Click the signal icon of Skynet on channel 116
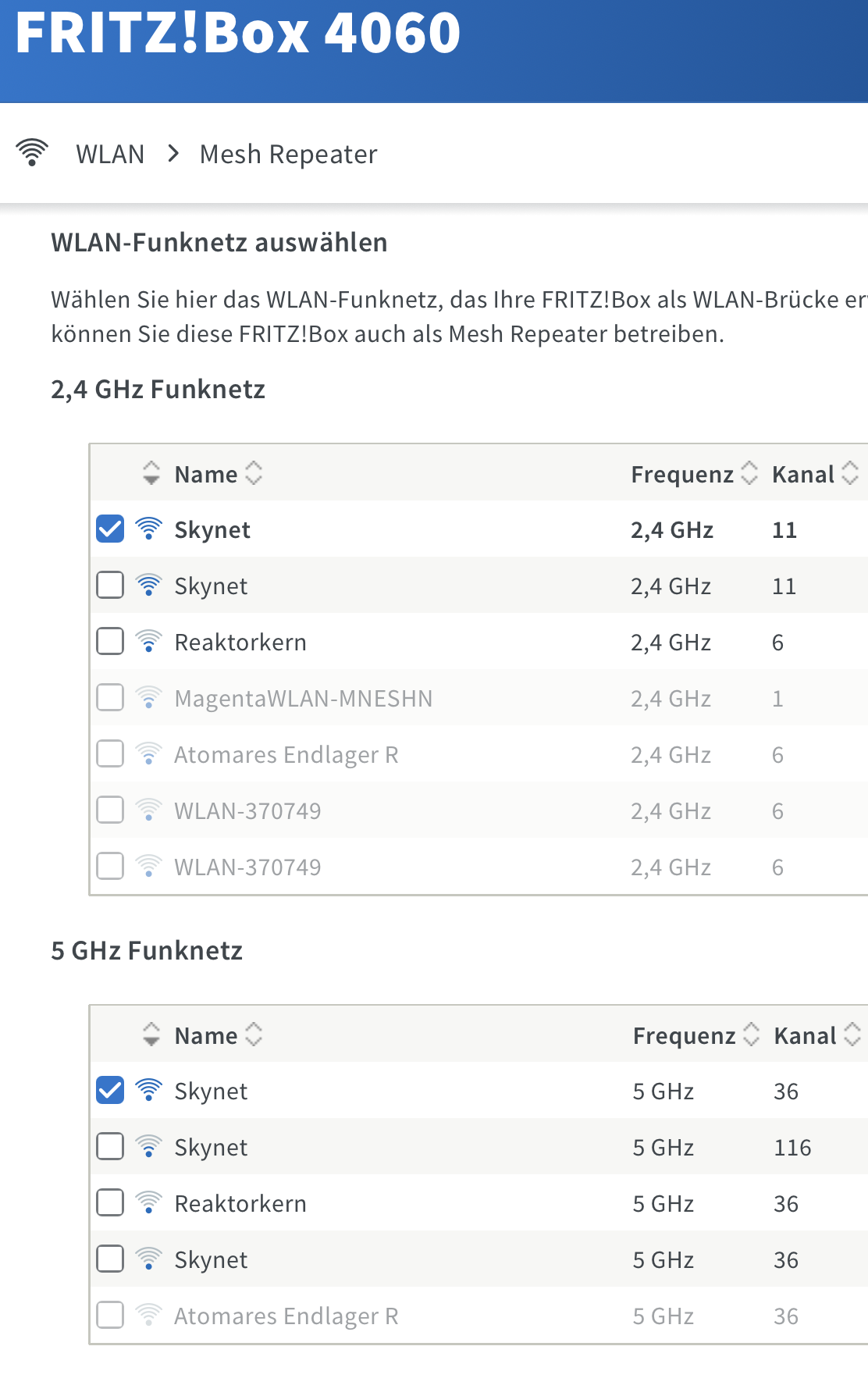Screen dimensions: 868x1396 pos(148,1147)
